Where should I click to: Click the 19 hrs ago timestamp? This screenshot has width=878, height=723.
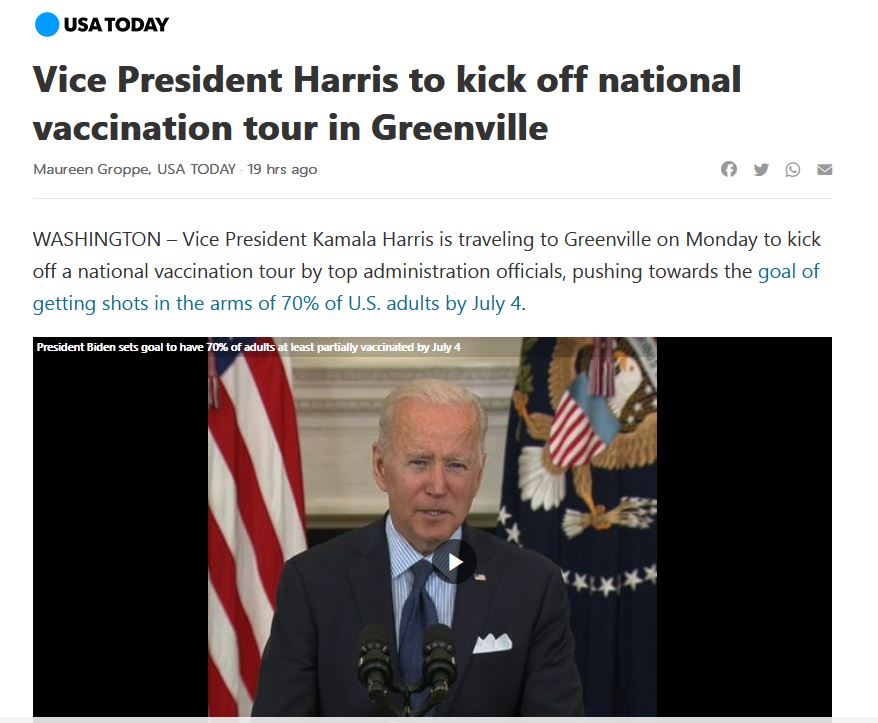coord(282,169)
